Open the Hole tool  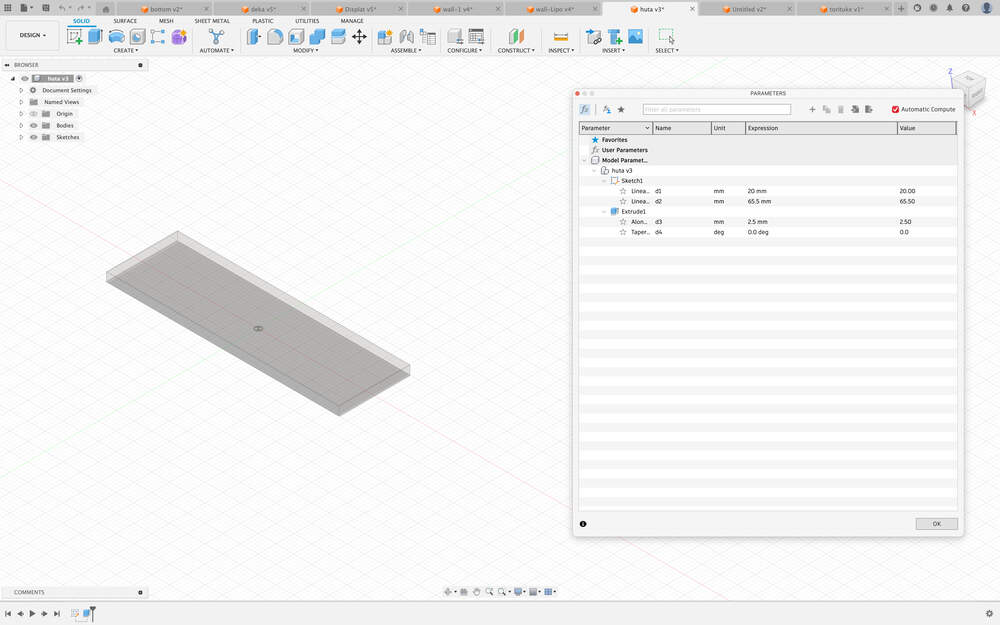(137, 36)
